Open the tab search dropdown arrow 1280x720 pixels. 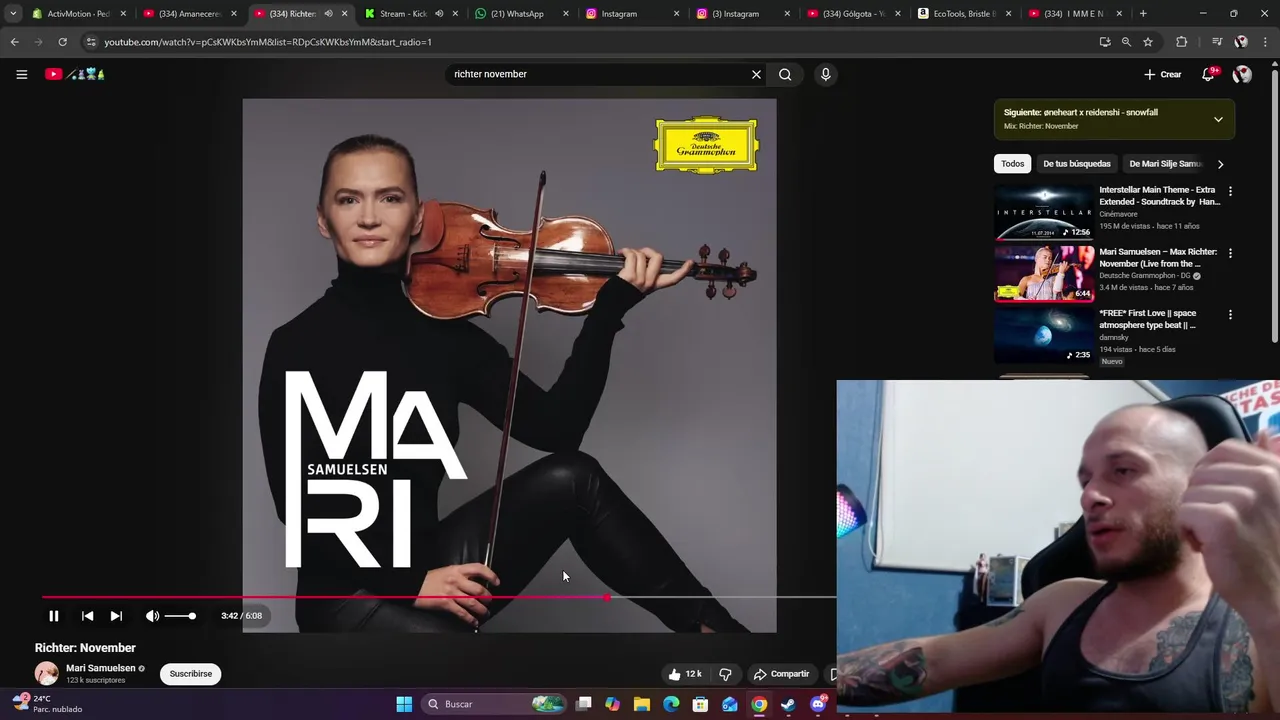(13, 14)
